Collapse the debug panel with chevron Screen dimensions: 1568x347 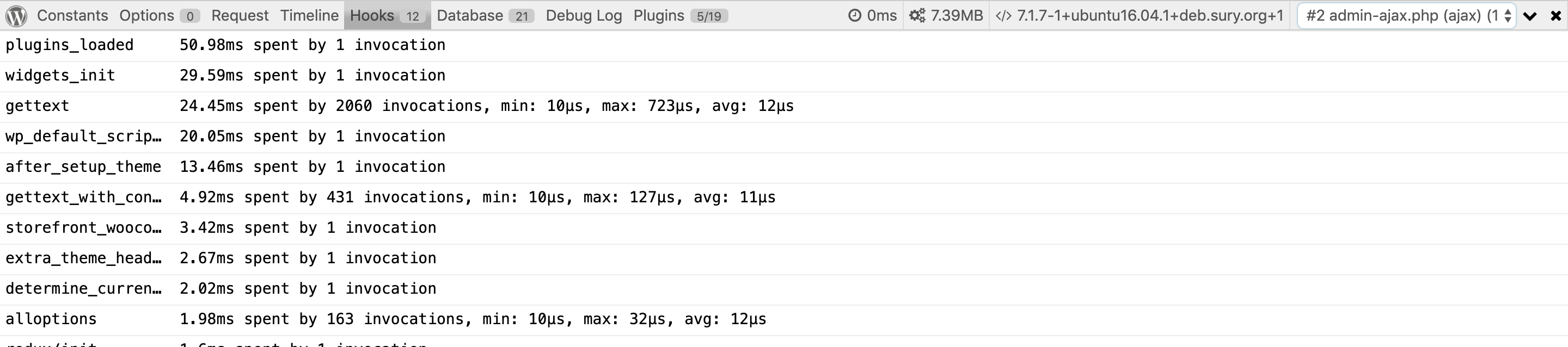(1530, 16)
